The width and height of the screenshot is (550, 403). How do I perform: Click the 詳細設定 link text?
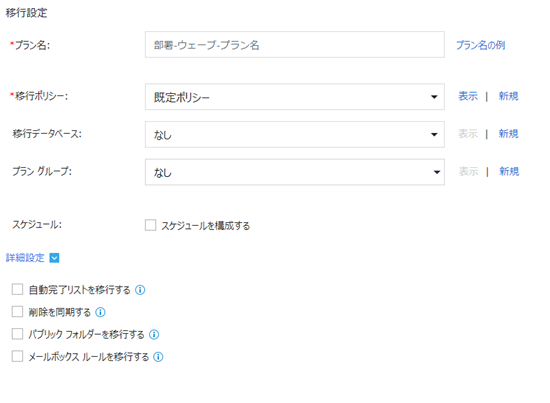pos(25,258)
